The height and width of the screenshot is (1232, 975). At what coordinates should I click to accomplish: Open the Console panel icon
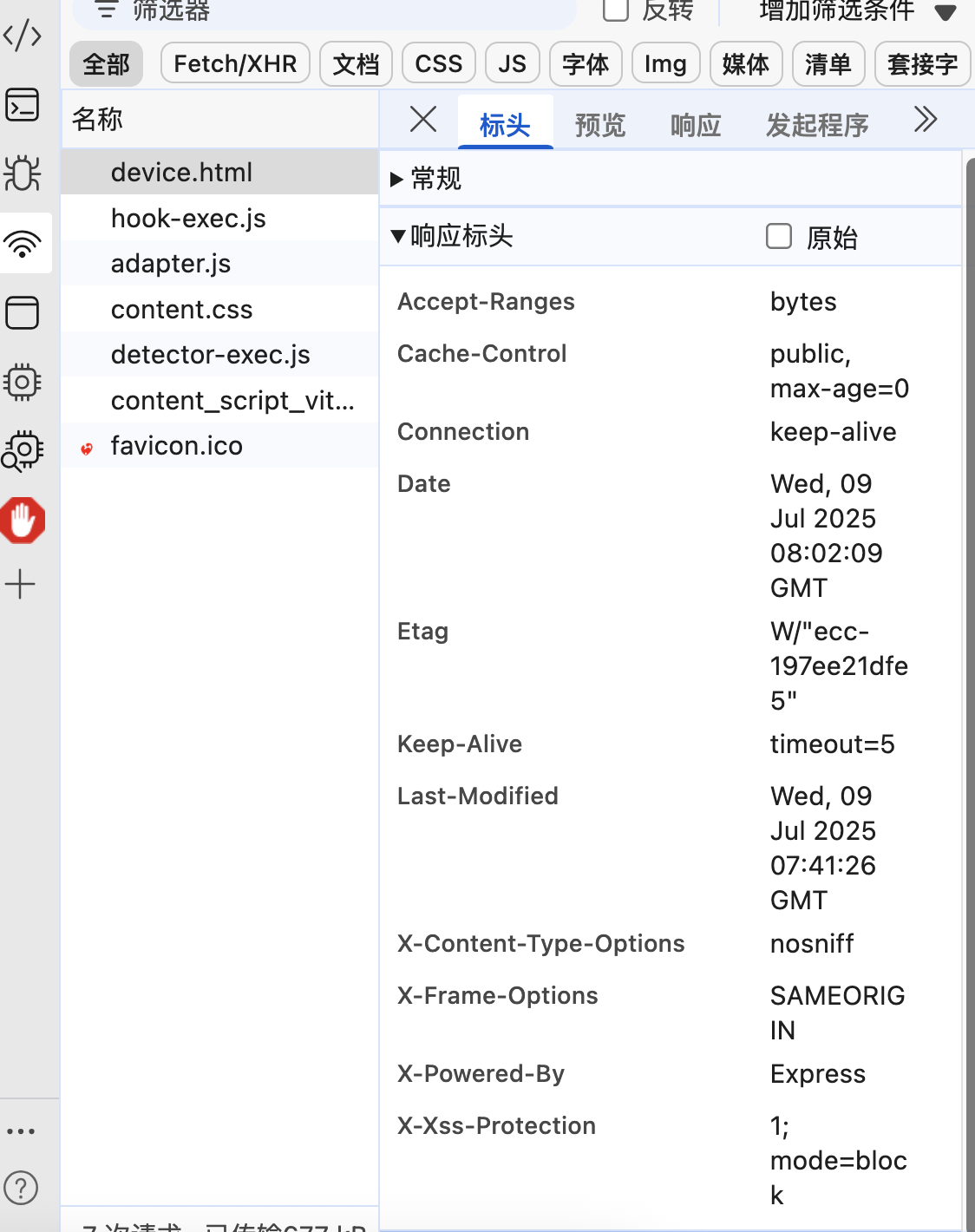click(23, 105)
